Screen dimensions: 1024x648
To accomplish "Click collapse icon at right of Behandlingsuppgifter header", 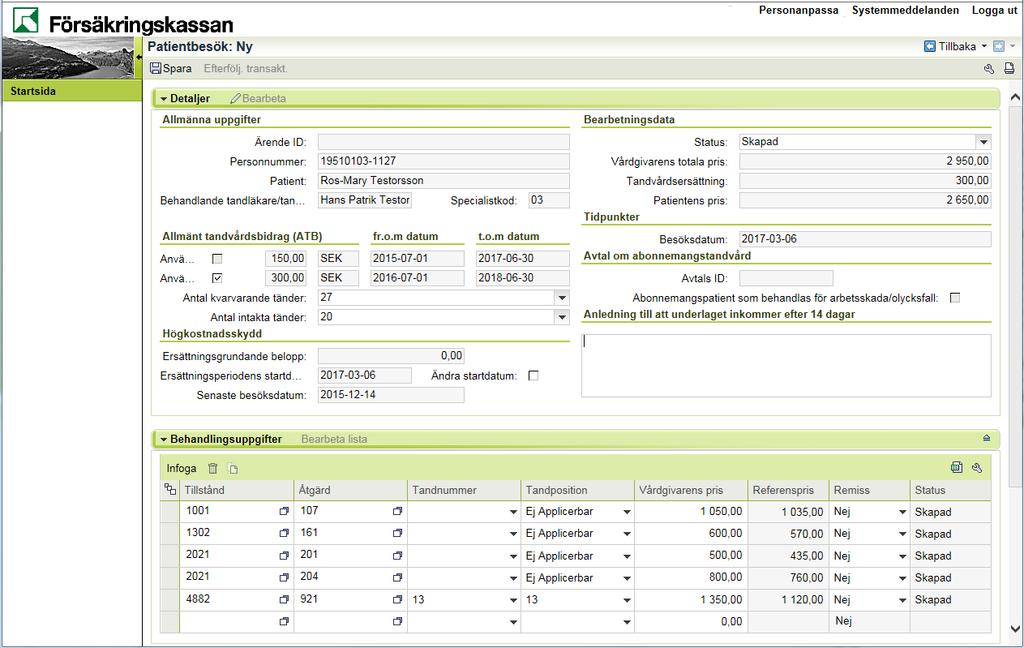I will (x=986, y=438).
